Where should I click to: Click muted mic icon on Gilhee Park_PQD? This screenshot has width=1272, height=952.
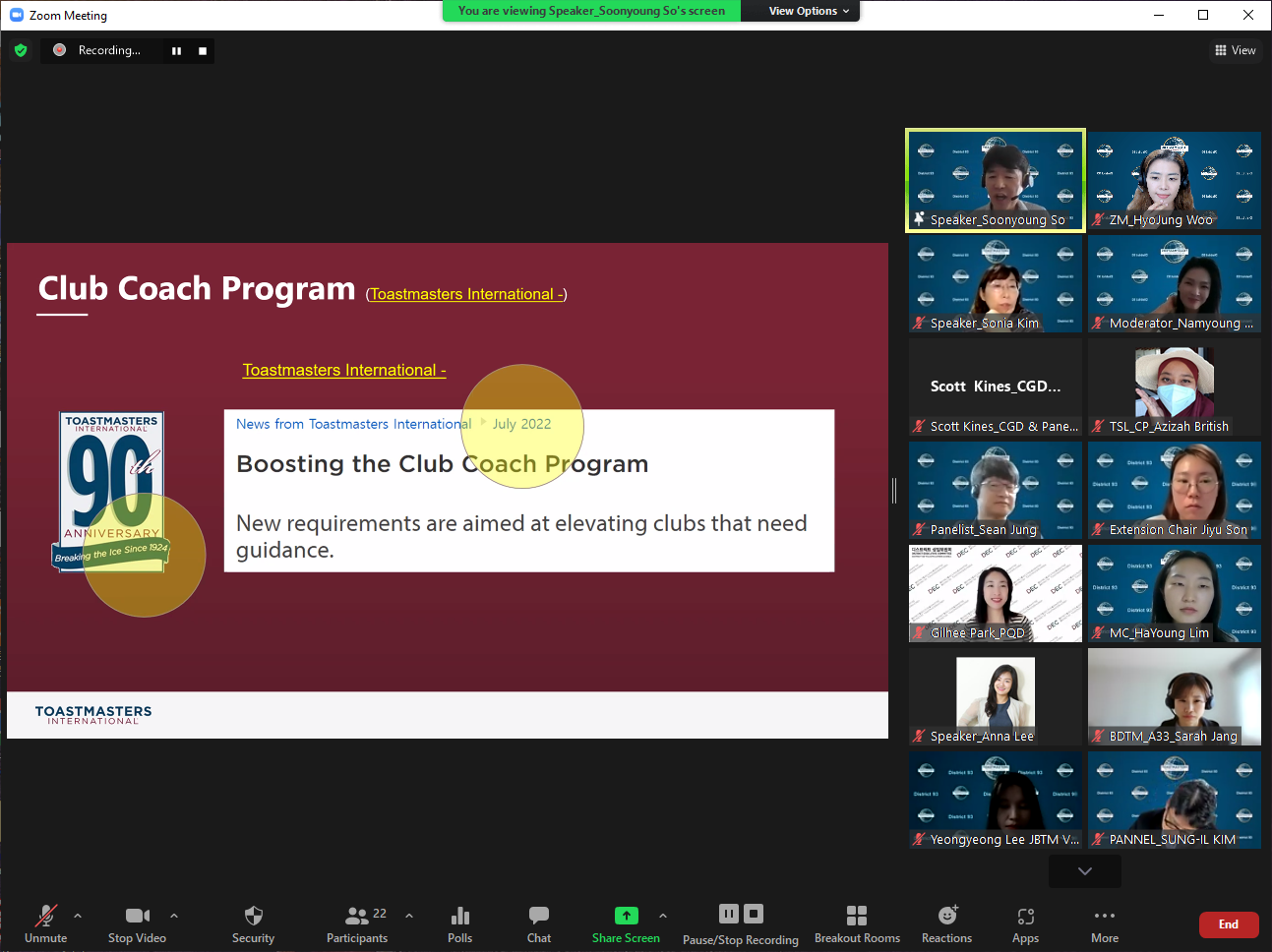click(919, 632)
